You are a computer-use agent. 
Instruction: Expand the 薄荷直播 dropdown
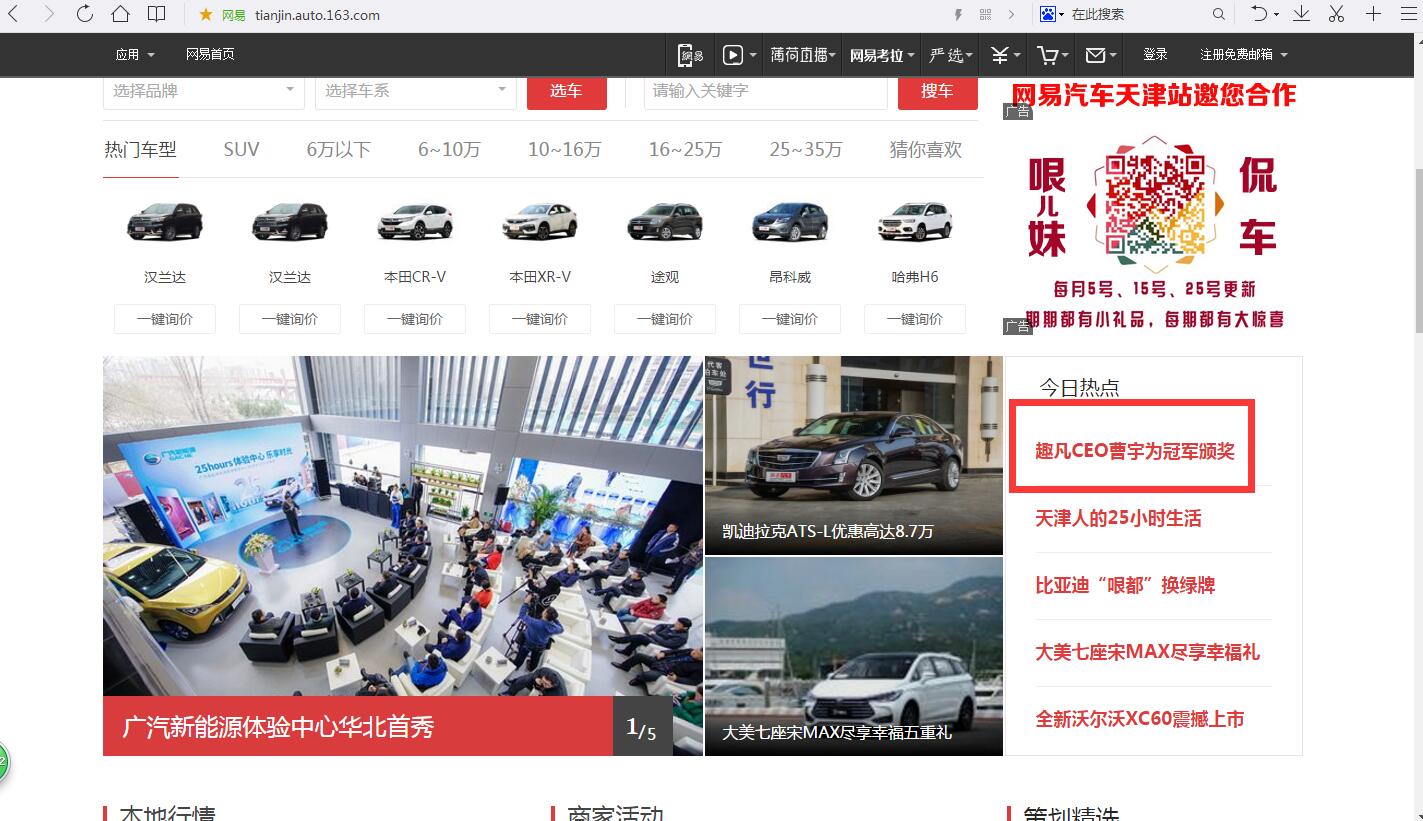[803, 55]
